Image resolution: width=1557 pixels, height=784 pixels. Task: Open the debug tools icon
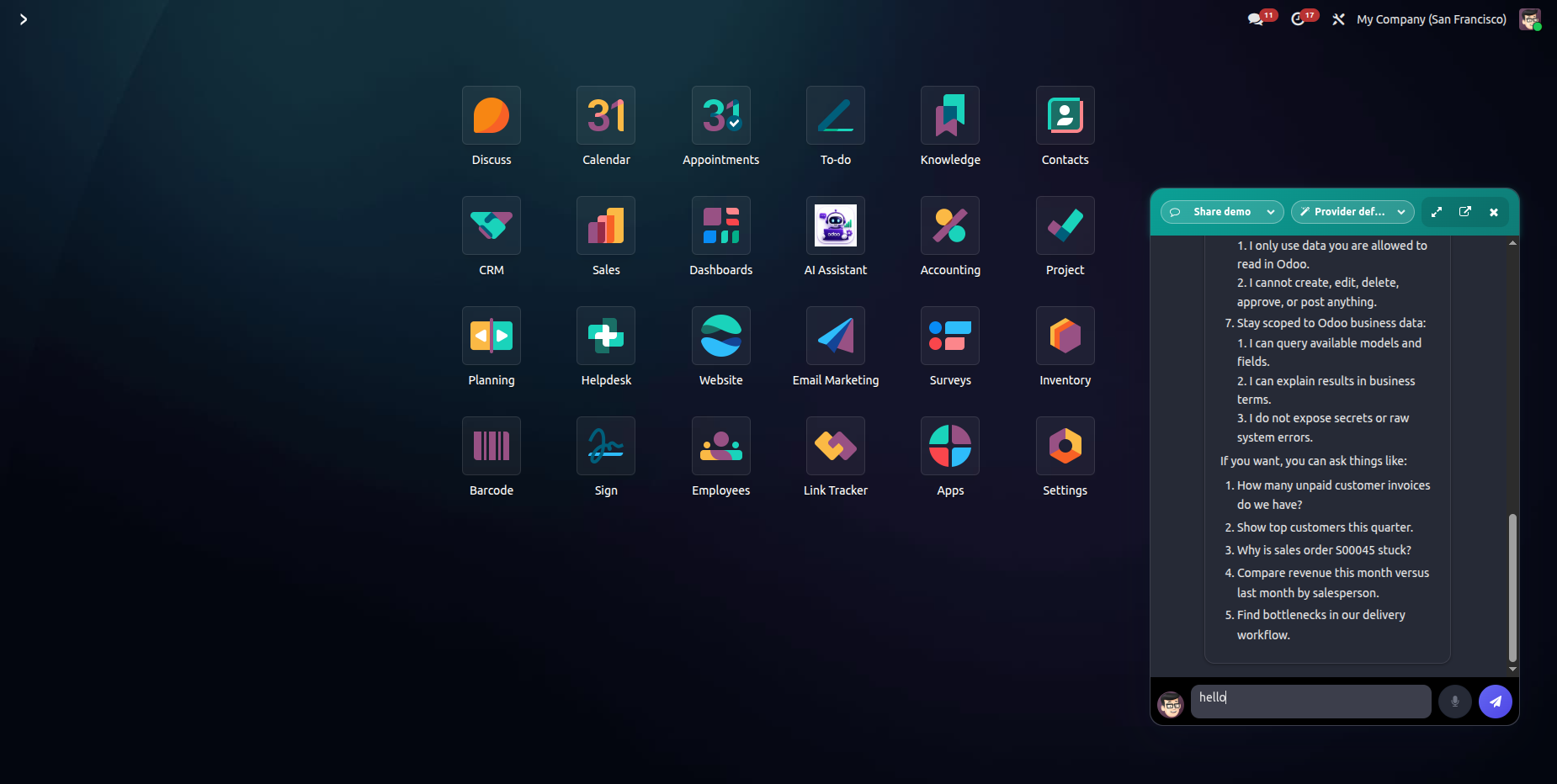point(1338,19)
